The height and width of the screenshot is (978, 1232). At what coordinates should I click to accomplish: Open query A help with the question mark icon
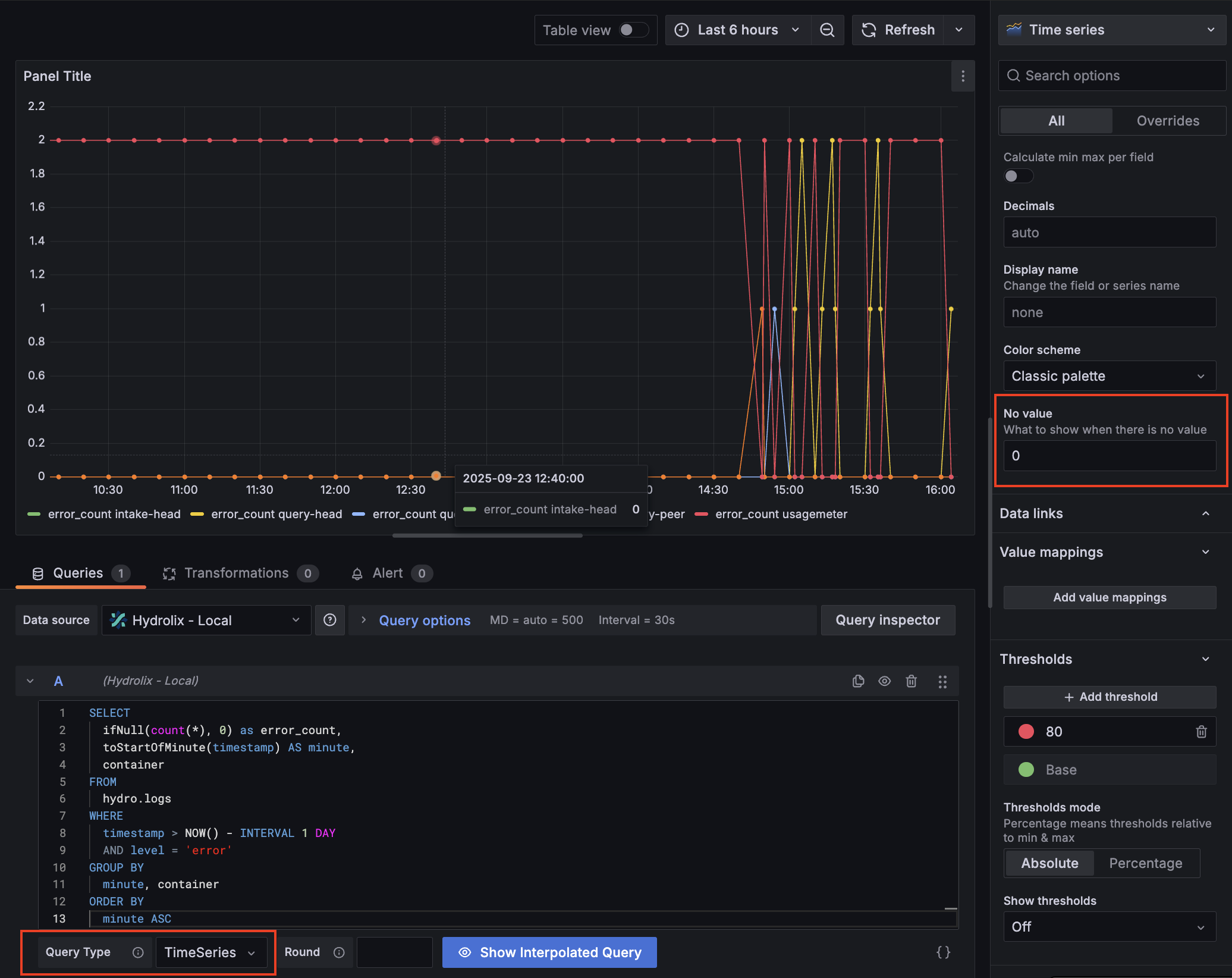(x=329, y=620)
